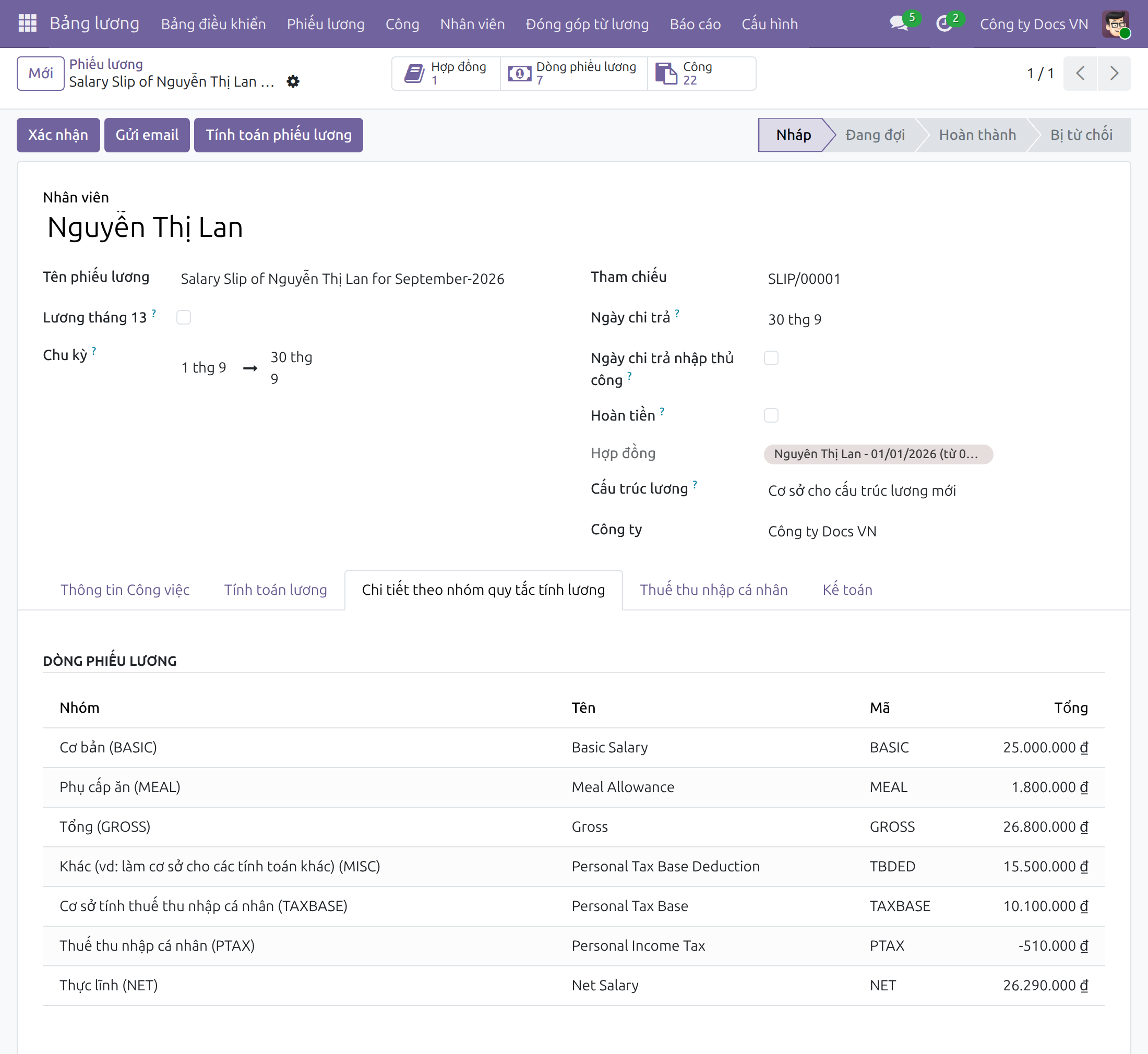The width and height of the screenshot is (1148, 1054).
Task: Open the Cấu hình menu
Action: click(x=769, y=24)
